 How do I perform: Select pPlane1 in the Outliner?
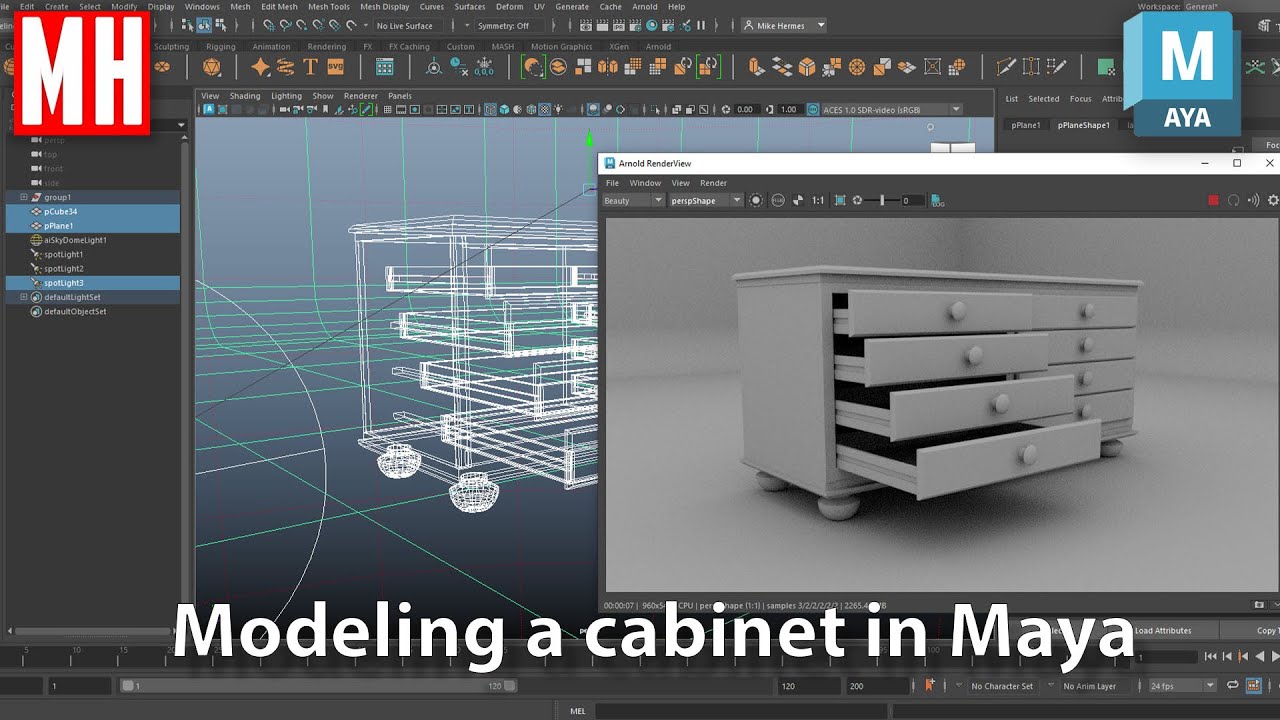[x=92, y=226]
